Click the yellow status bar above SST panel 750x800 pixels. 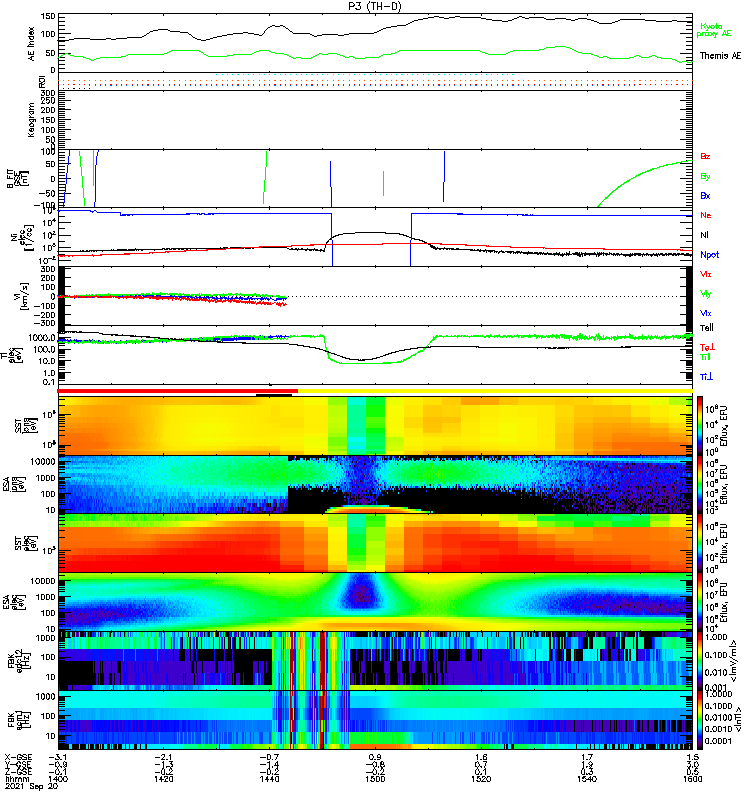495,391
